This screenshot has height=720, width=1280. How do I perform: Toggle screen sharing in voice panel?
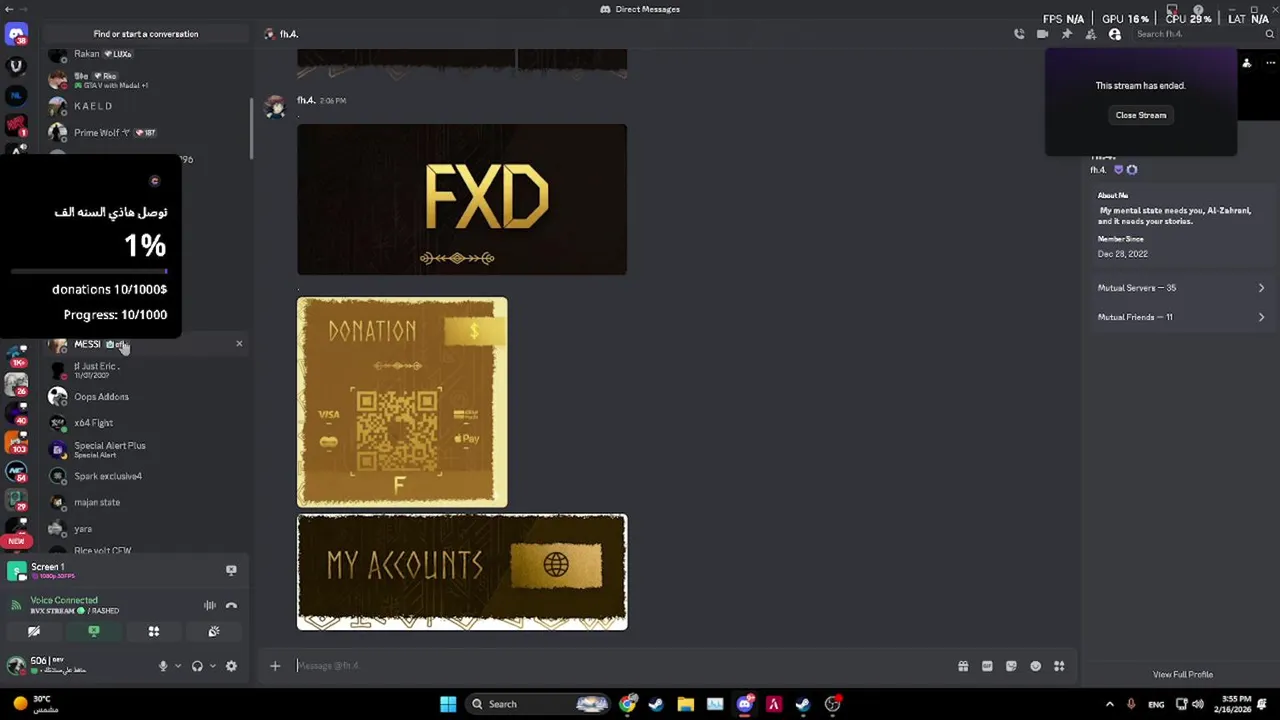coord(94,632)
